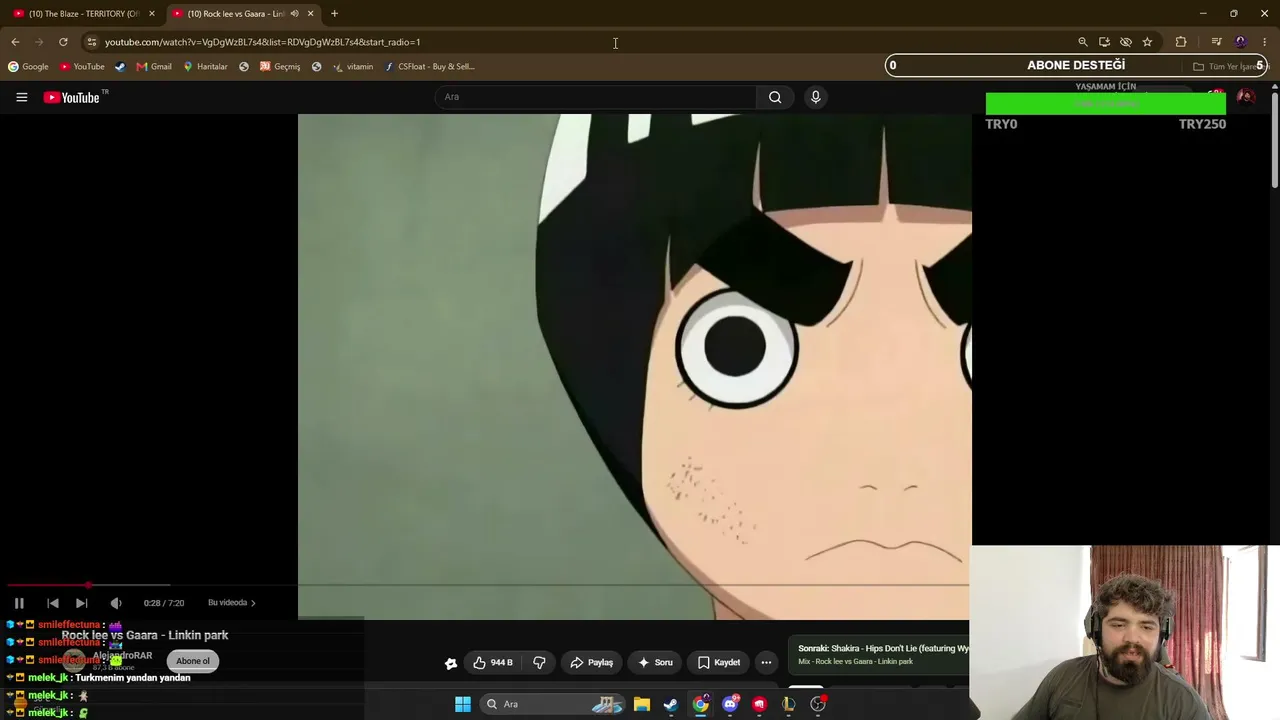Open a new browser tab
The width and height of the screenshot is (1280, 720).
(334, 13)
